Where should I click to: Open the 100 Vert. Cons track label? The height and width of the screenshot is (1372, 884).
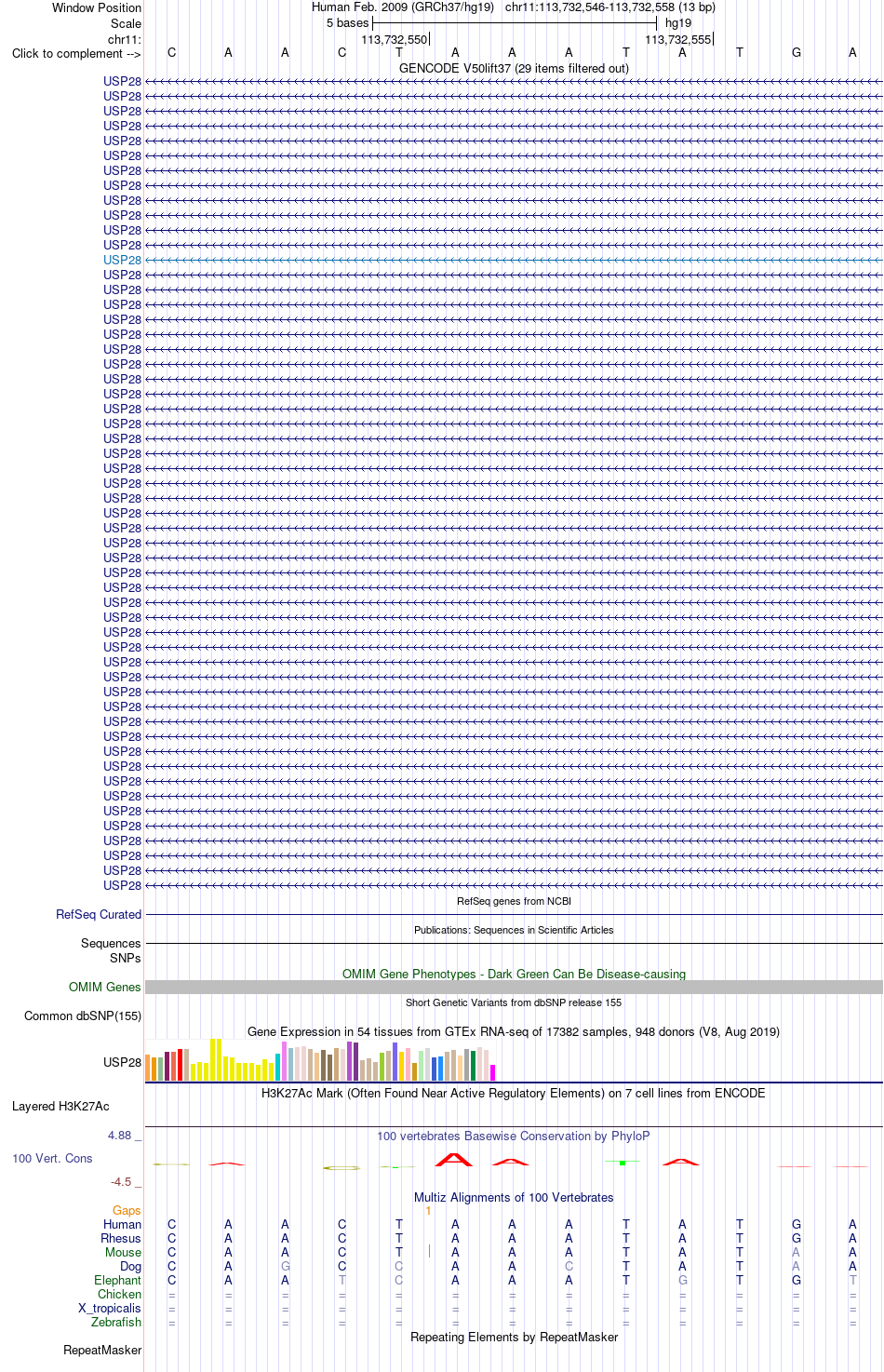click(x=52, y=1158)
